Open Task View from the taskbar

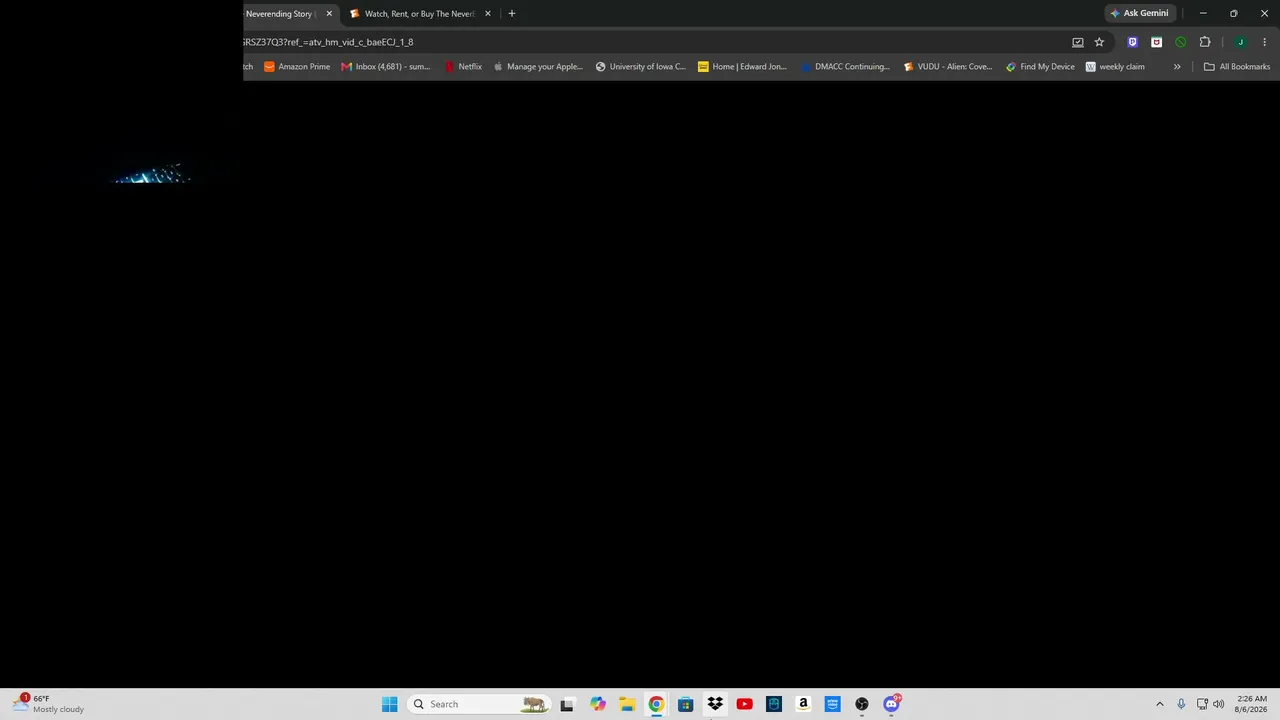click(567, 704)
